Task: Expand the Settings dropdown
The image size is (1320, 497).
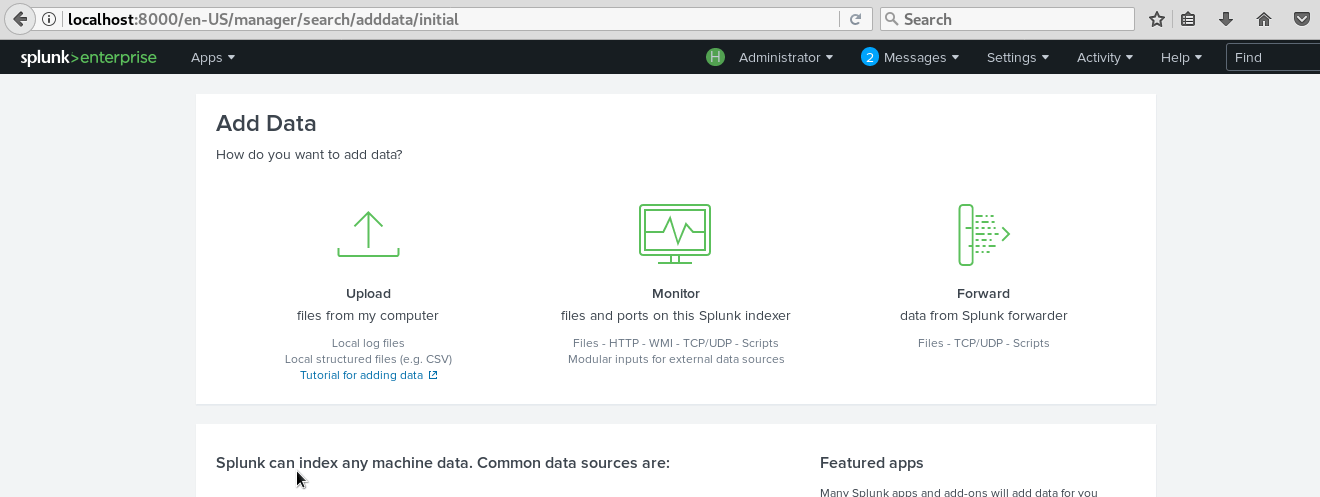Action: click(x=1018, y=57)
